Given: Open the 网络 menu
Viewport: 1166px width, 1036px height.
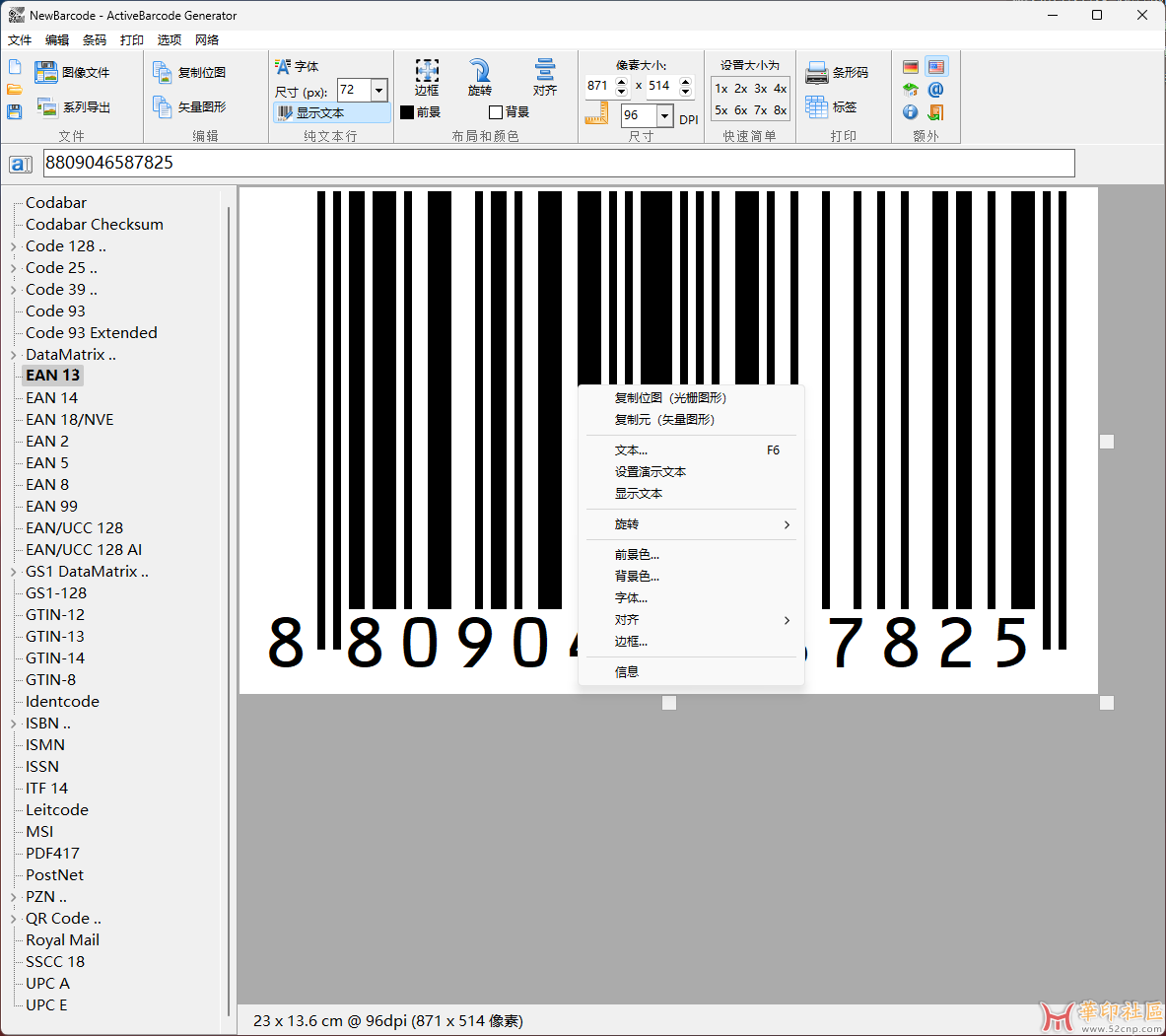Looking at the screenshot, I should point(207,40).
